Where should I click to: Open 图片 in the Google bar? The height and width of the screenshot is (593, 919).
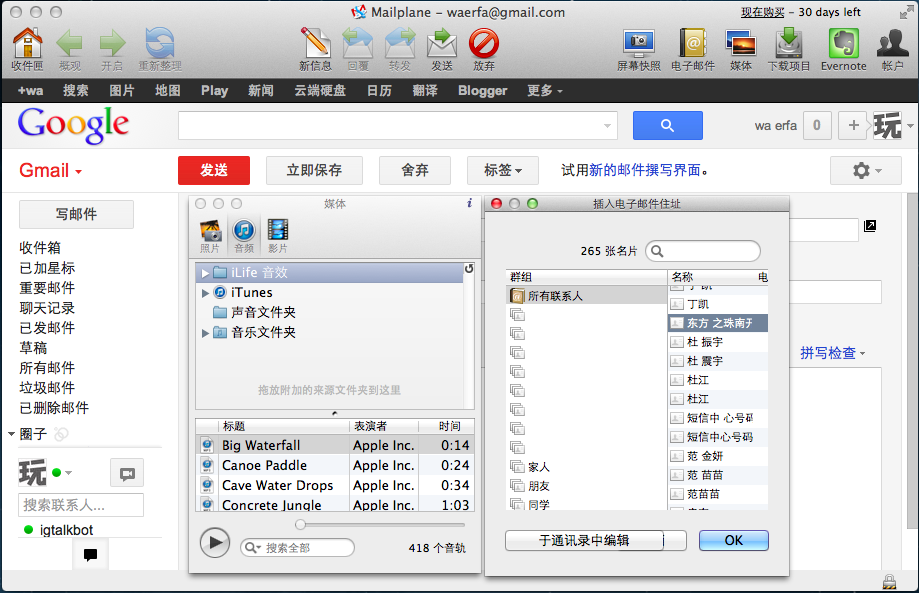tap(121, 91)
